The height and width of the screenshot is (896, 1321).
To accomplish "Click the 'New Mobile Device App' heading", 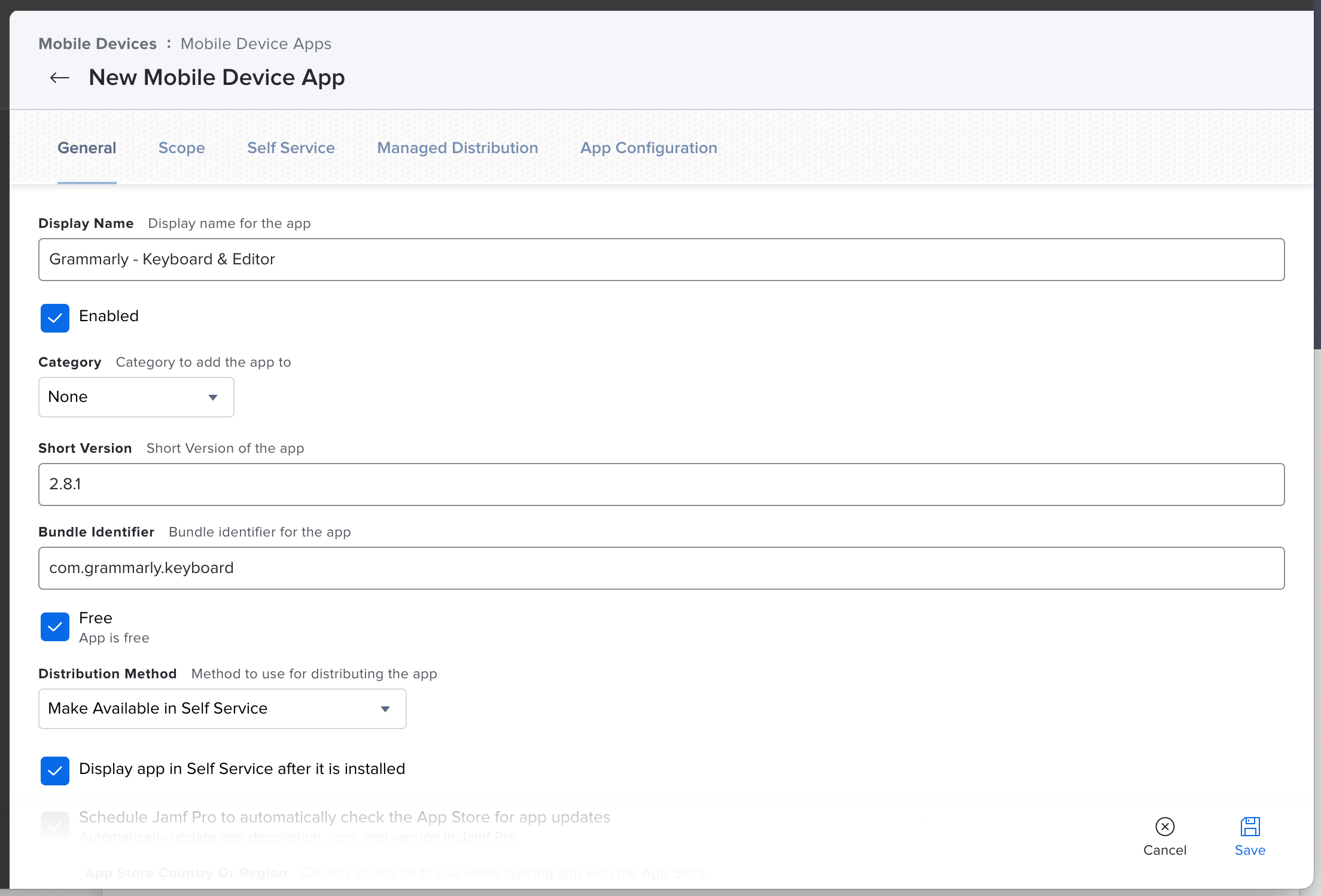I will 217,78.
